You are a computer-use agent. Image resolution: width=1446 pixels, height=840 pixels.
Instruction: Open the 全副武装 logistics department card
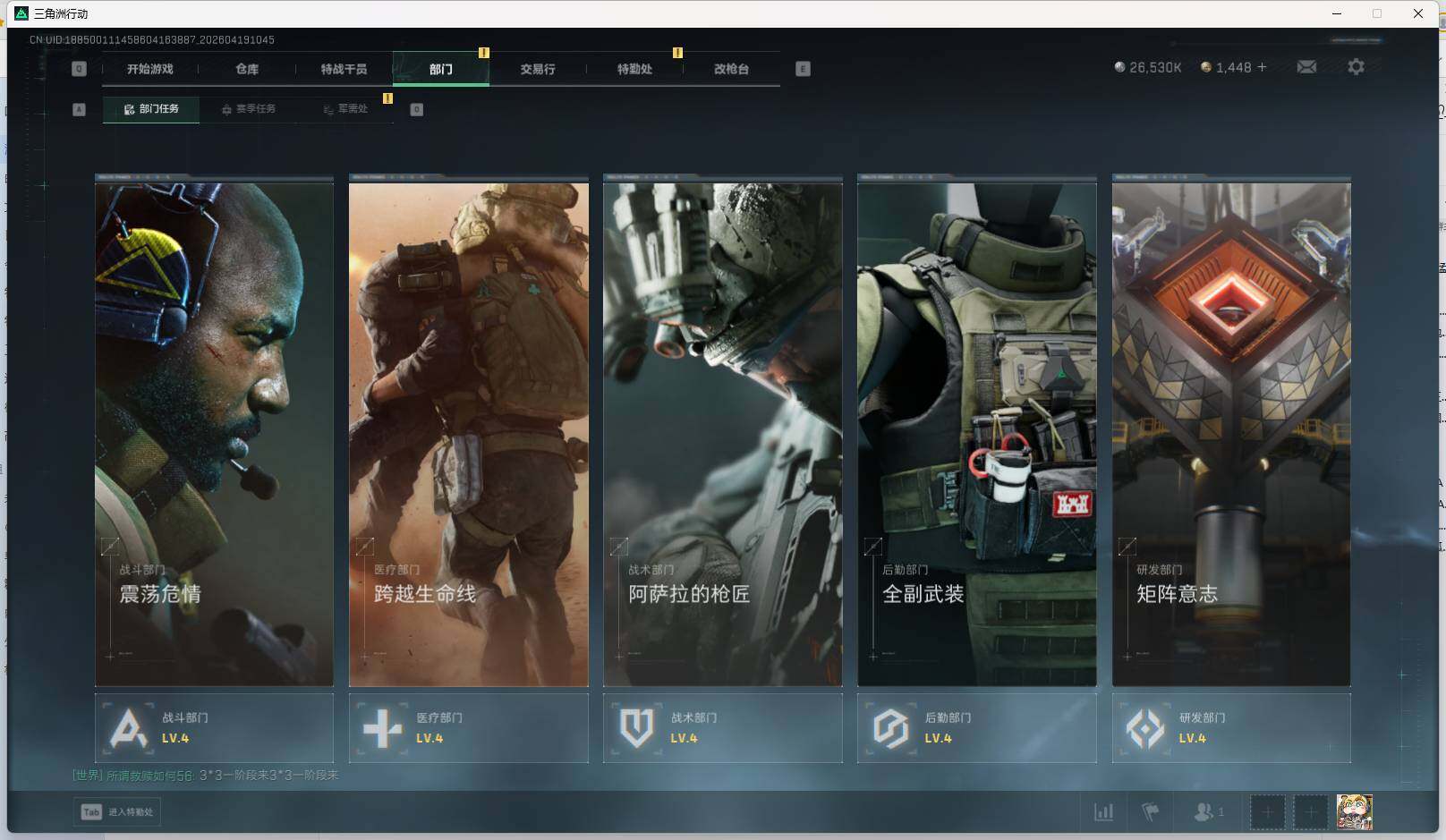[977, 434]
